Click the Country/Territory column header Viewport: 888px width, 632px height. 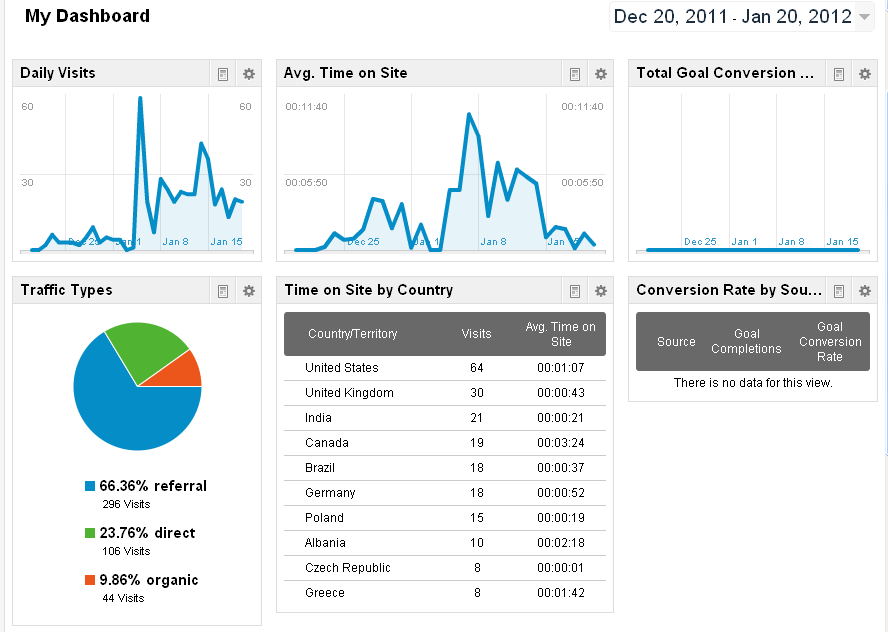[x=352, y=334]
